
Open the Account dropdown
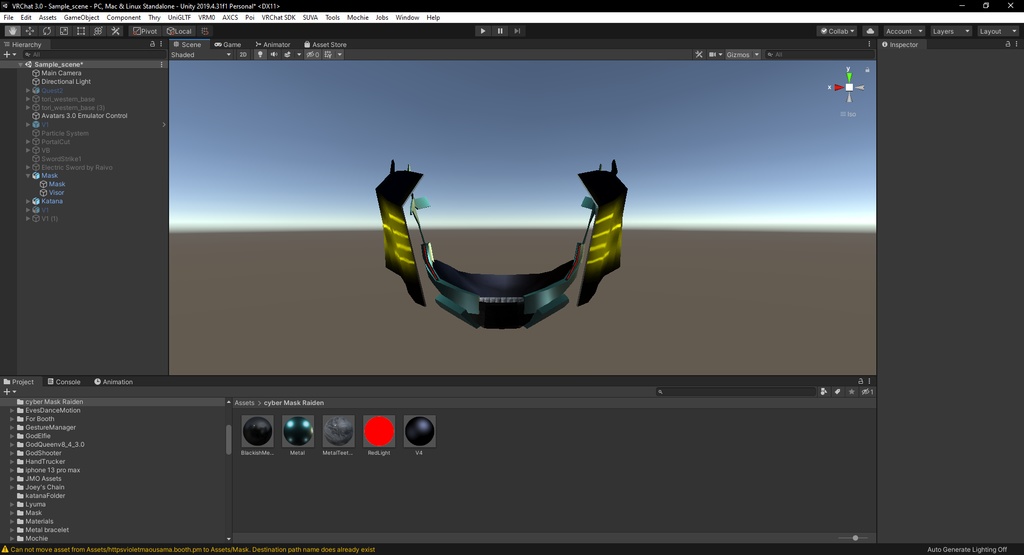tap(904, 31)
